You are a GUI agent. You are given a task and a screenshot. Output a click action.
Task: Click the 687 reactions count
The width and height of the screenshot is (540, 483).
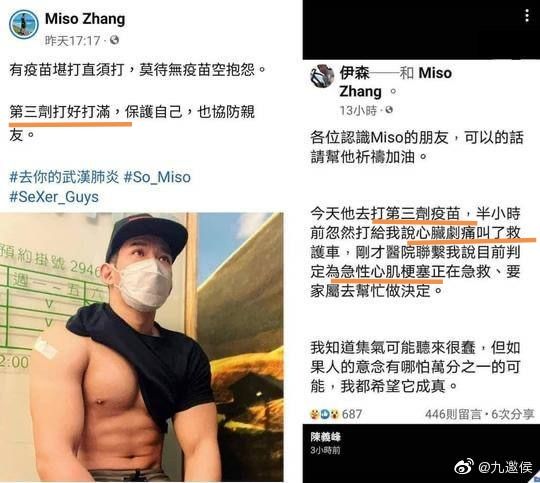tap(352, 414)
